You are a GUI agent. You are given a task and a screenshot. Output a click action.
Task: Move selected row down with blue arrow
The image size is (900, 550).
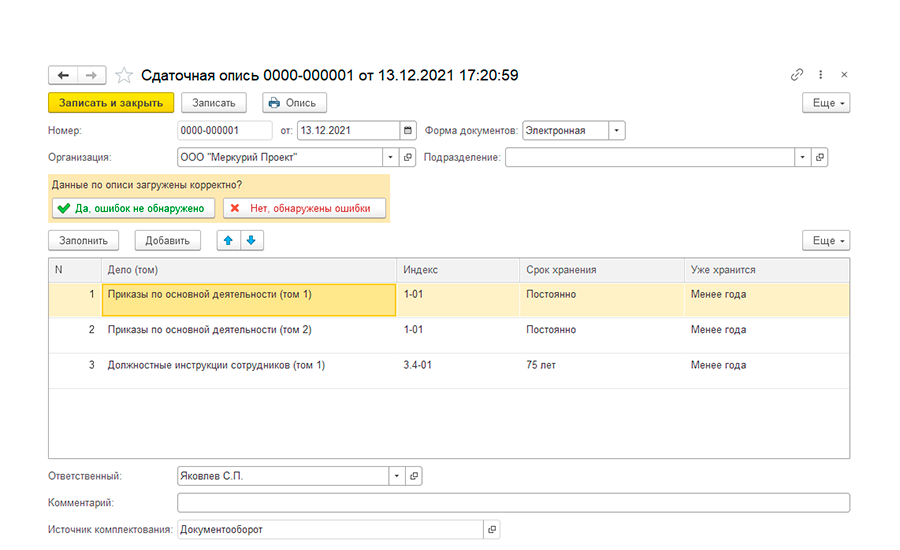[251, 241]
